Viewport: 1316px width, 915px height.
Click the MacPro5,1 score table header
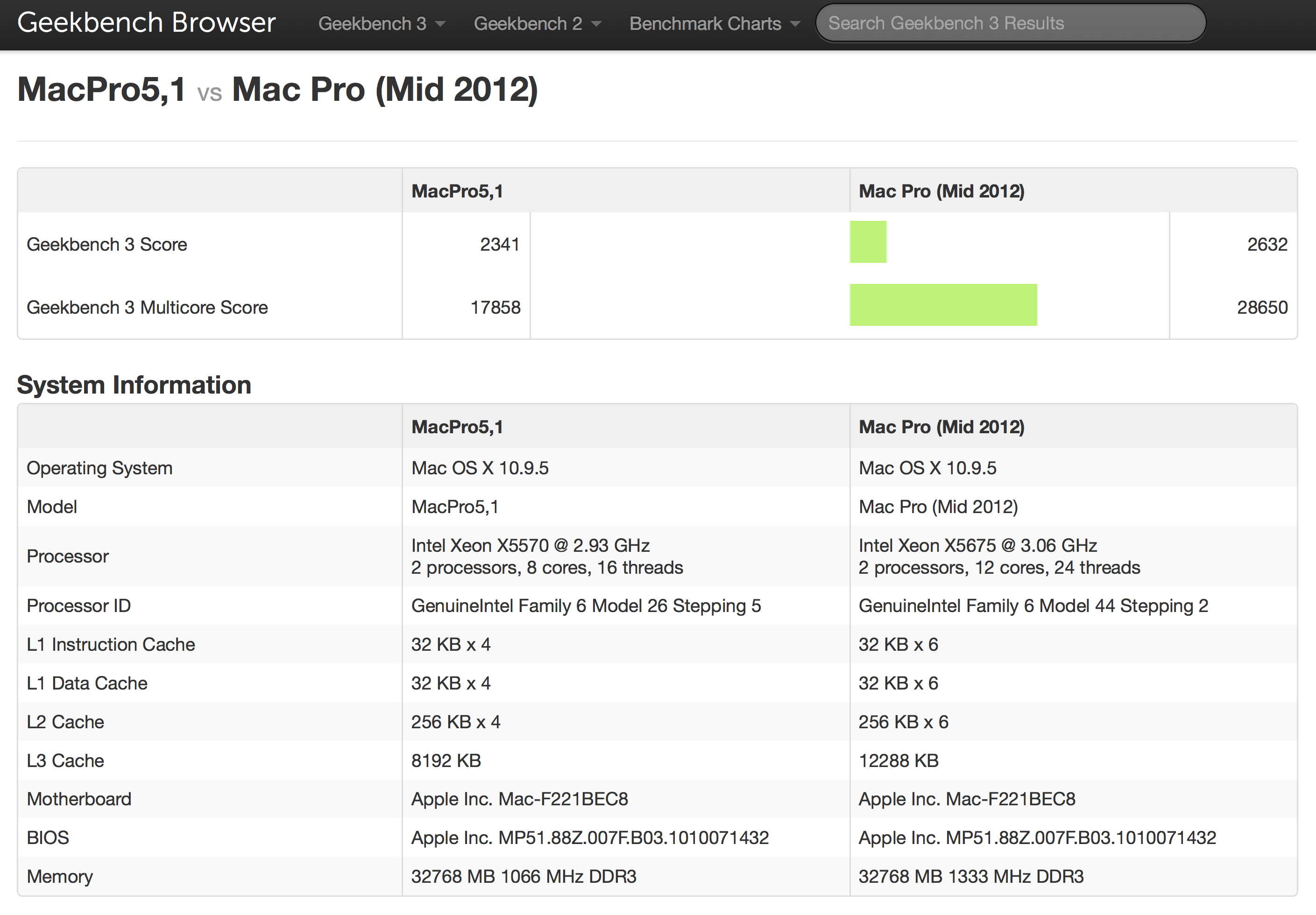click(x=457, y=191)
